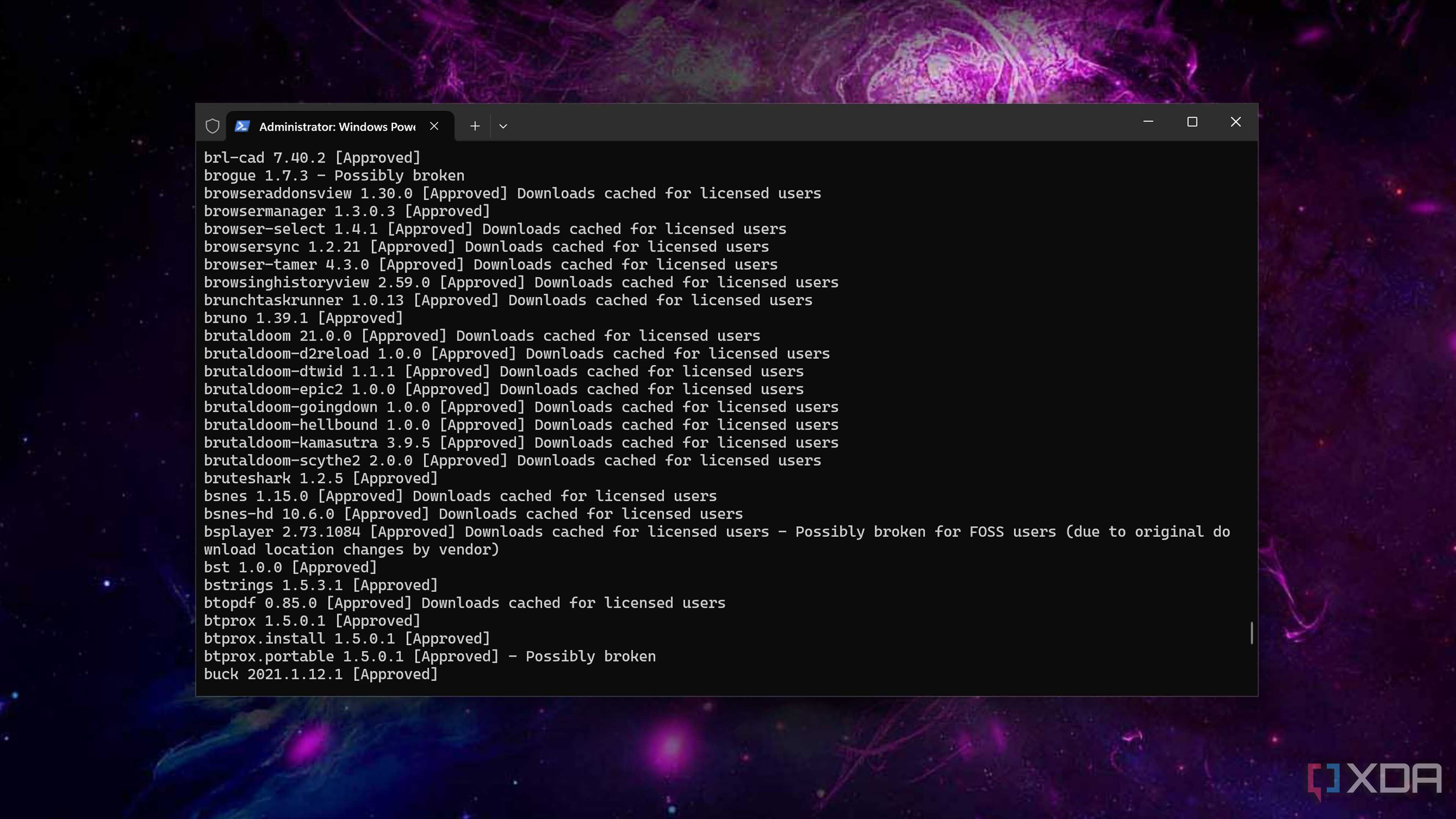
Task: Close the Administrator PowerShell tab
Action: [434, 126]
